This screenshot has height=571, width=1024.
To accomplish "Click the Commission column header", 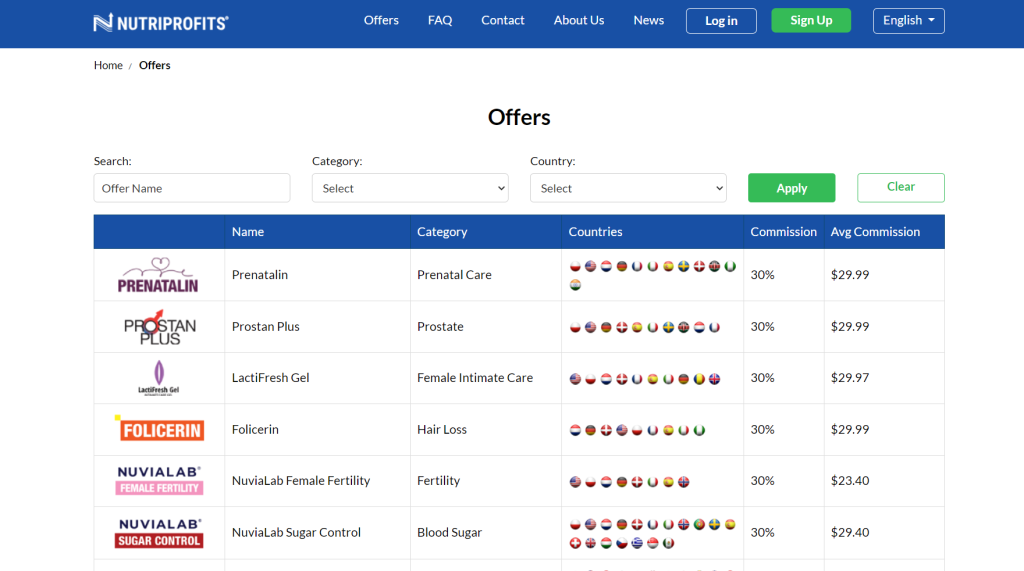I will click(x=784, y=232).
